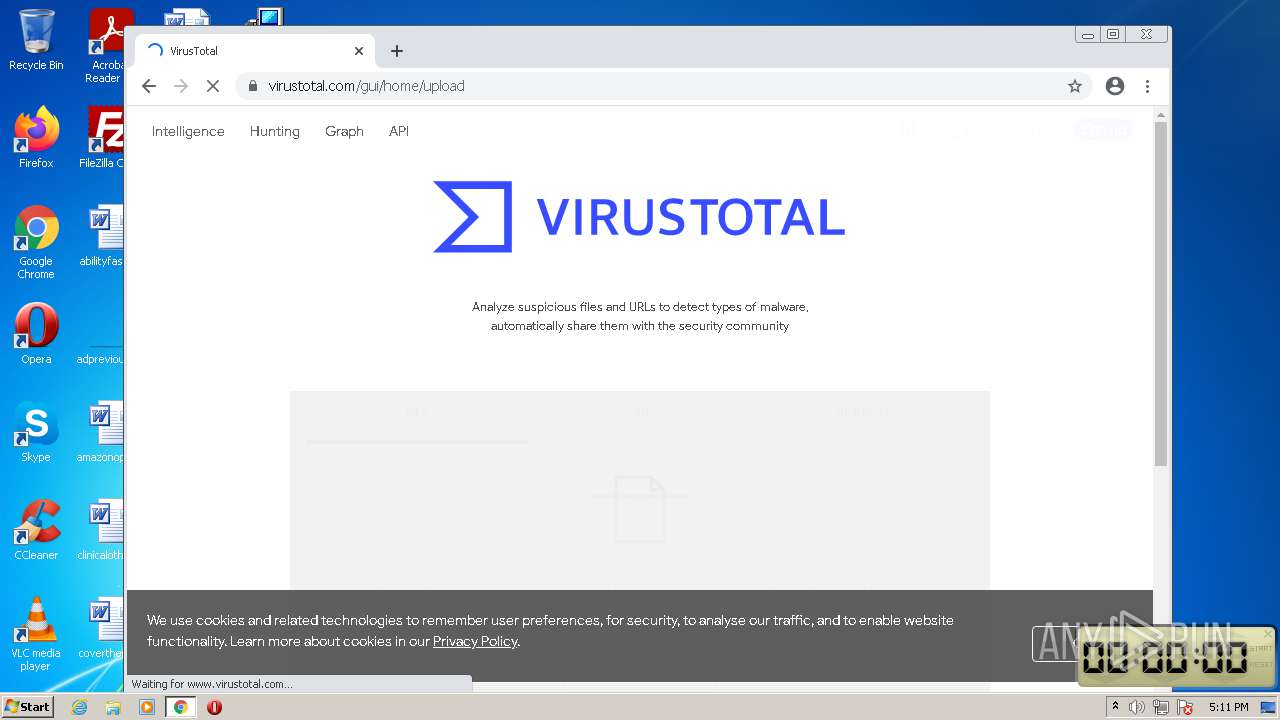Viewport: 1280px width, 720px height.
Task: Open the CCleaner desktop shortcut
Action: point(36,529)
